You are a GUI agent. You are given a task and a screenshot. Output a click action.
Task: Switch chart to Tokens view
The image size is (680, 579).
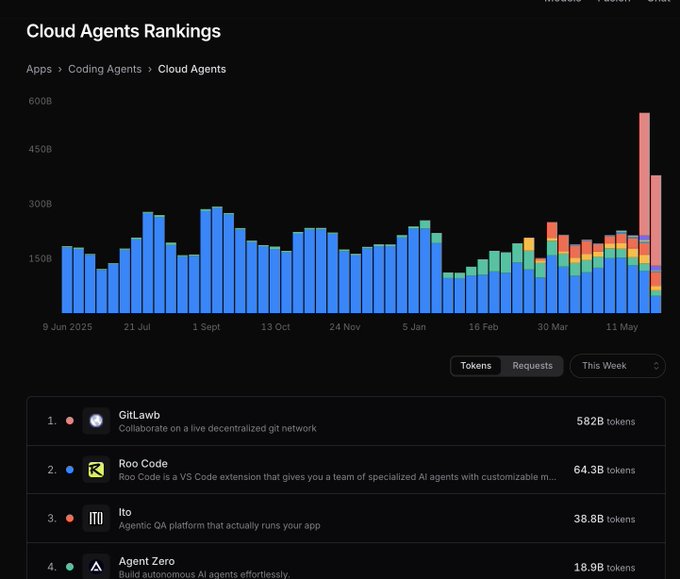(x=476, y=366)
